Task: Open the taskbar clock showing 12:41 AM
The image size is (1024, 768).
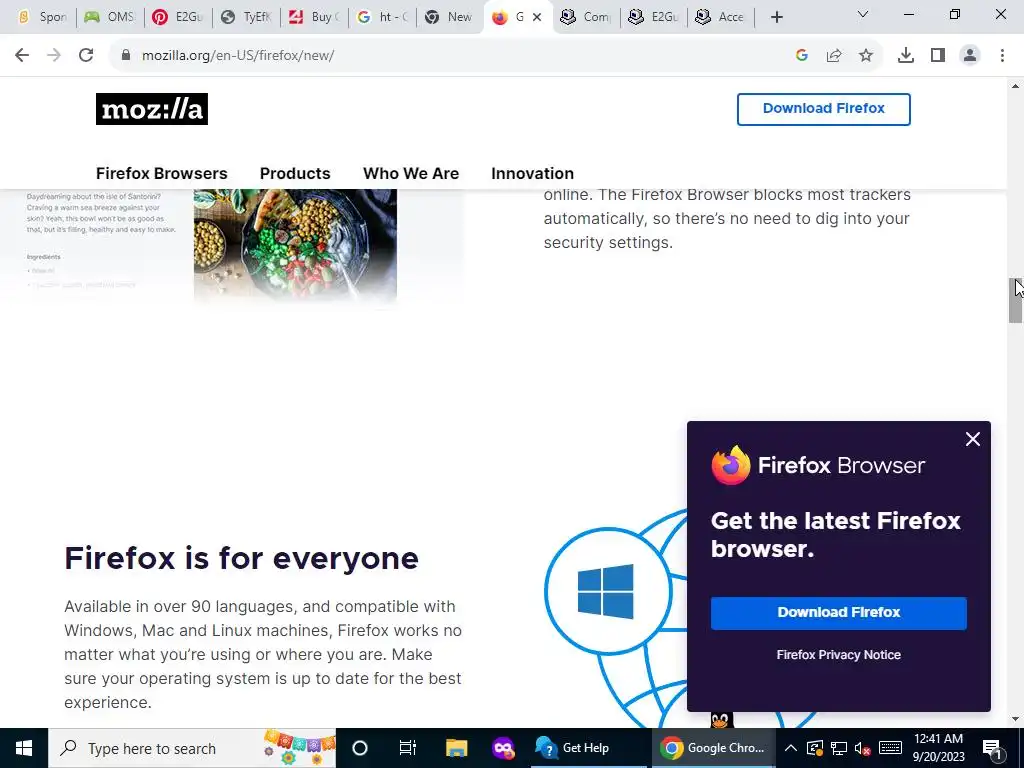Action: [938, 748]
